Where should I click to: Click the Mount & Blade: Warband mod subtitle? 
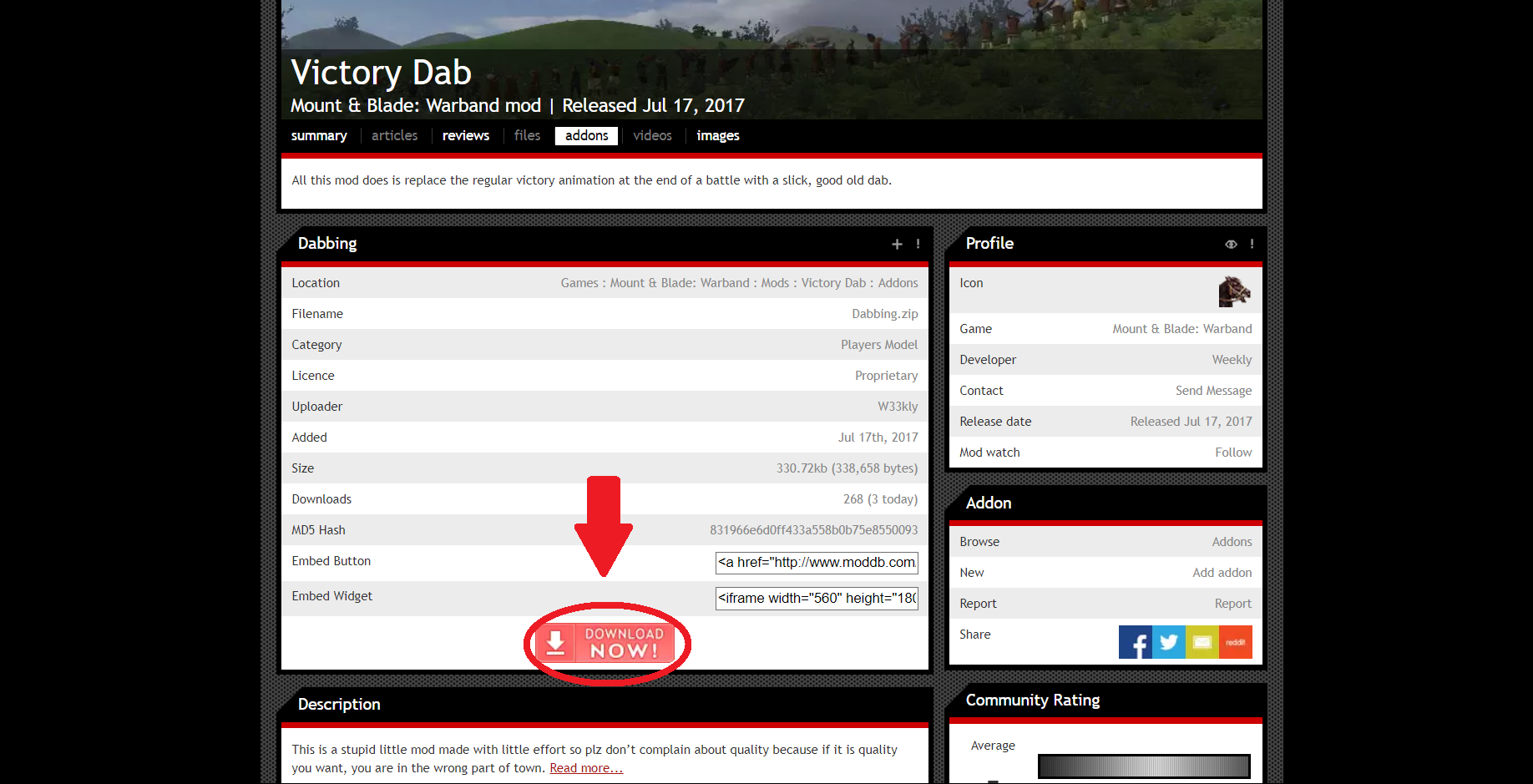(416, 106)
